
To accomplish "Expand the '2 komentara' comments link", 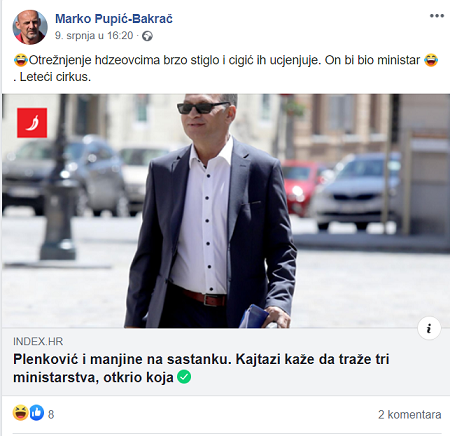I will point(410,414).
